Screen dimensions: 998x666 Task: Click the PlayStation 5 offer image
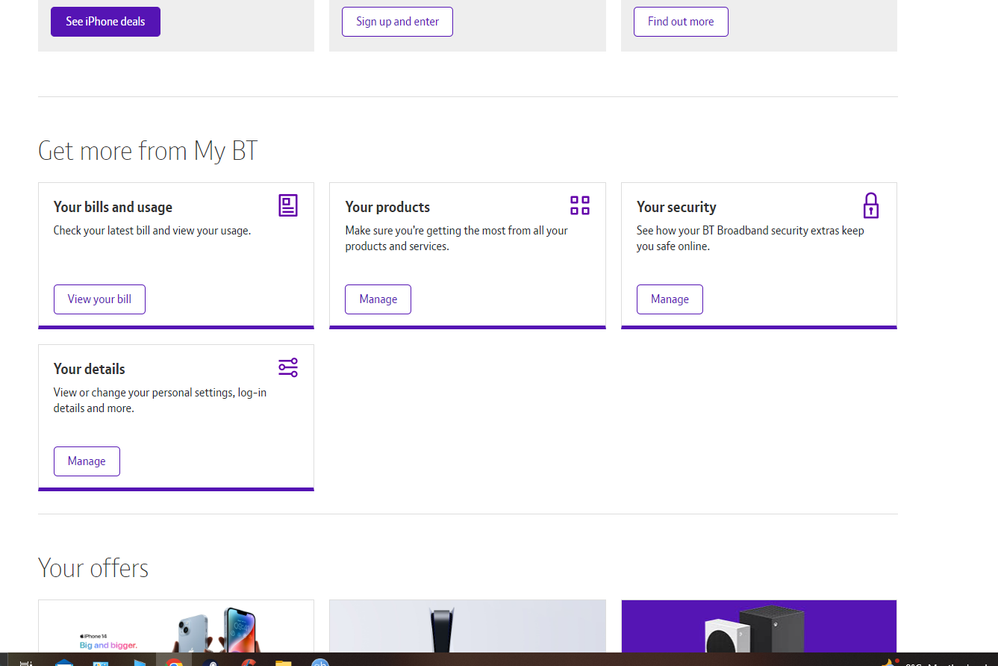(467, 628)
